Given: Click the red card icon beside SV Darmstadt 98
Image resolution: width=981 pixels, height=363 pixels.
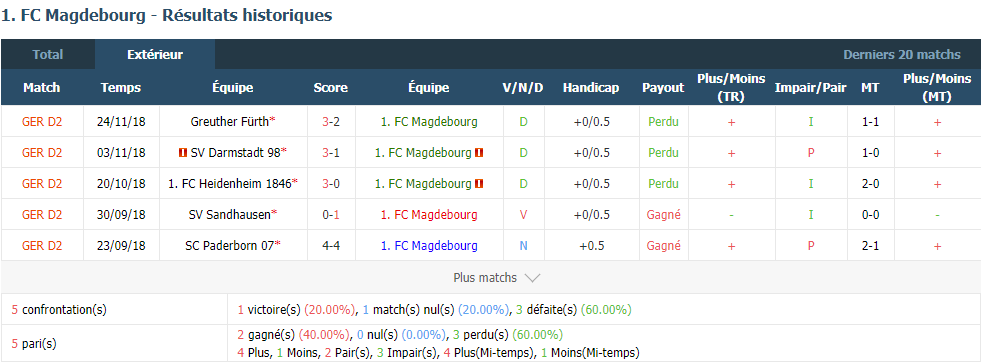Looking at the screenshot, I should click(183, 153).
